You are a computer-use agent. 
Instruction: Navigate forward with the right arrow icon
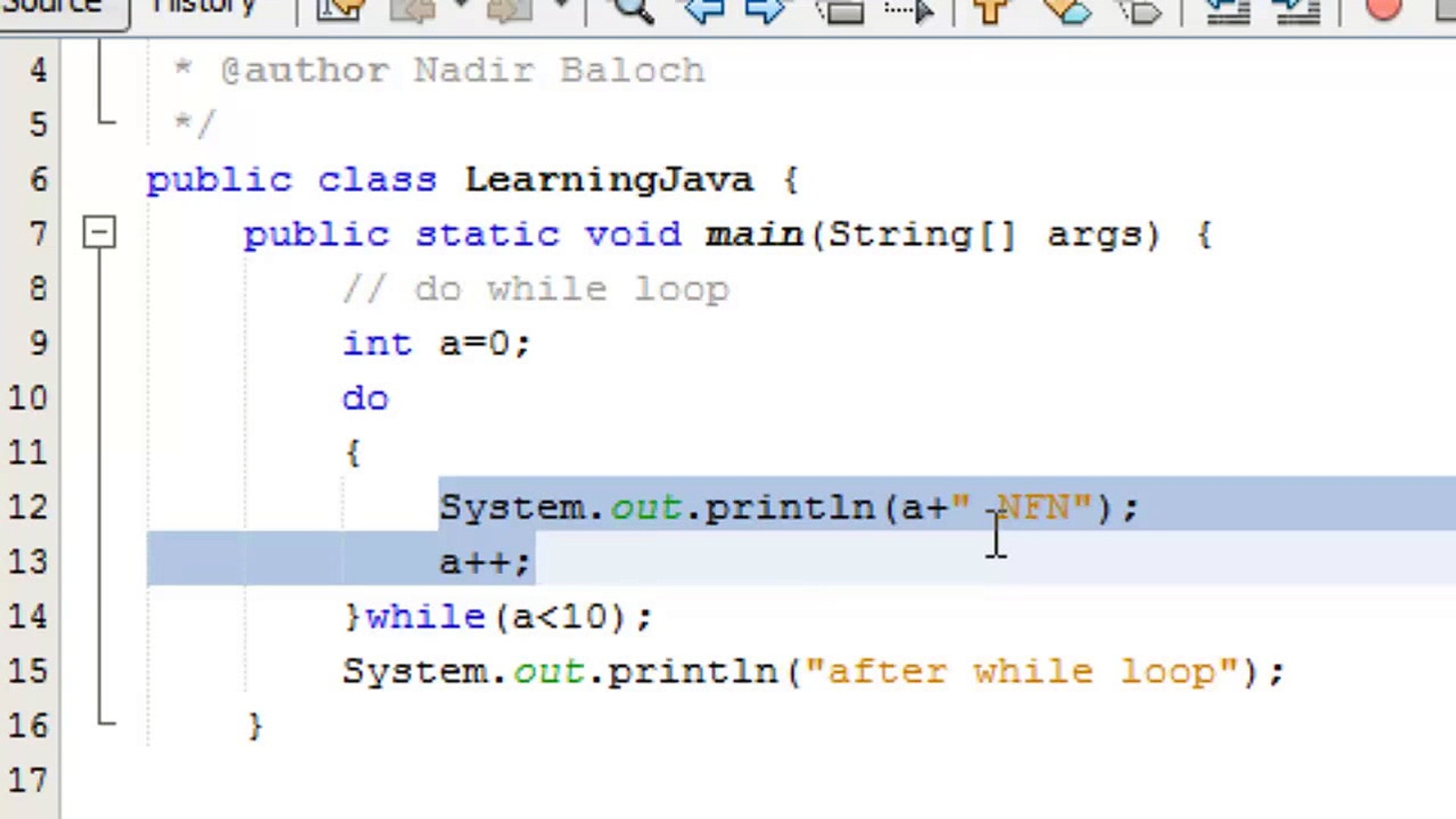tap(508, 11)
